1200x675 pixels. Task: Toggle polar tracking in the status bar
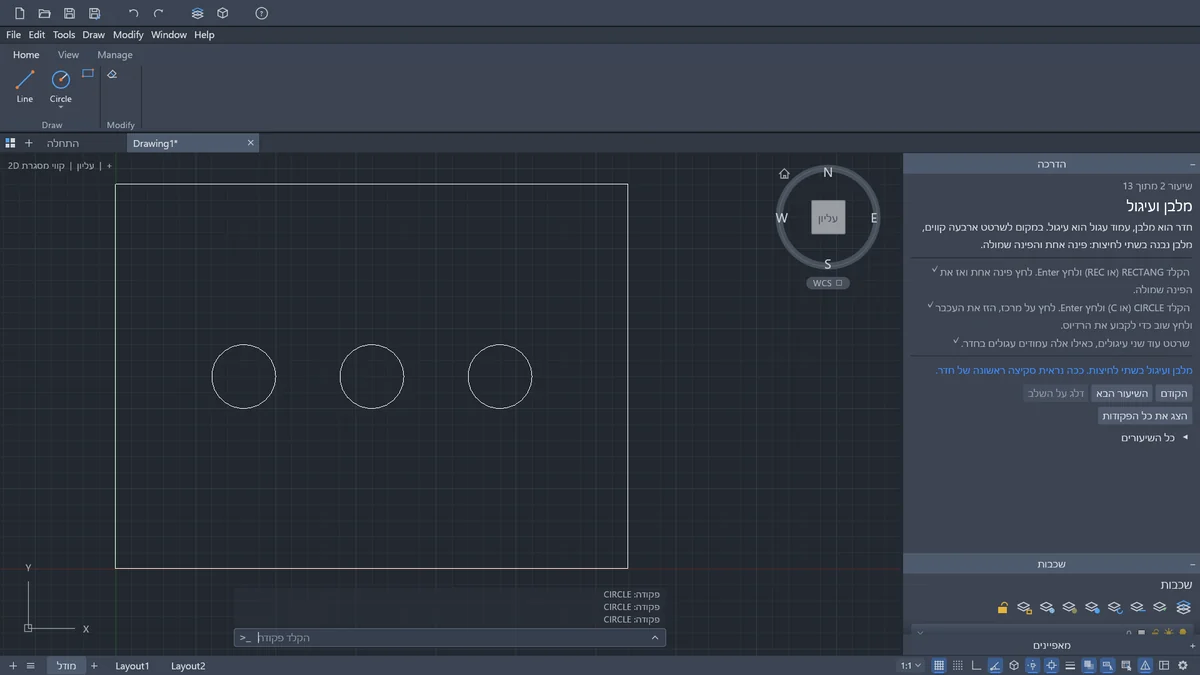995,666
